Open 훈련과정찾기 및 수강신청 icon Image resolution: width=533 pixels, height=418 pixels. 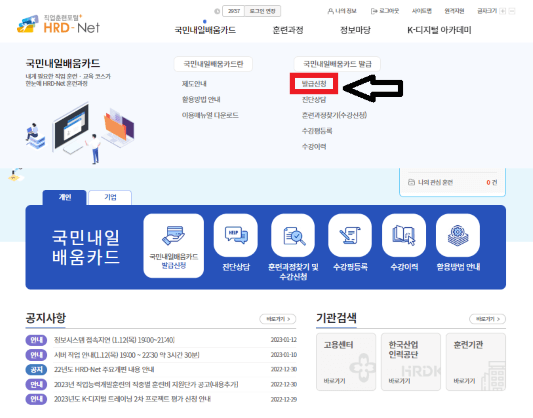point(293,235)
